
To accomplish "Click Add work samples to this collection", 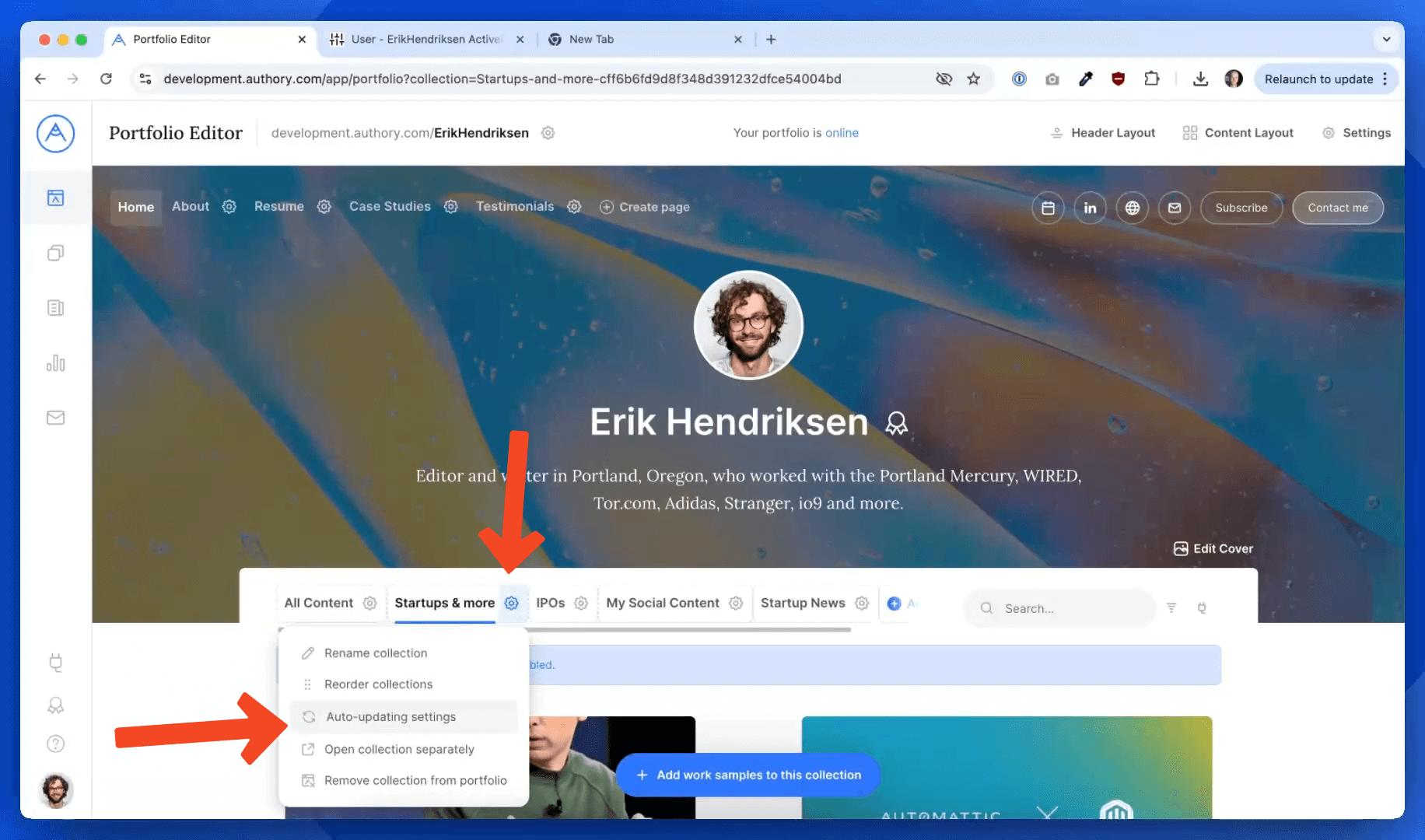I will click(748, 775).
